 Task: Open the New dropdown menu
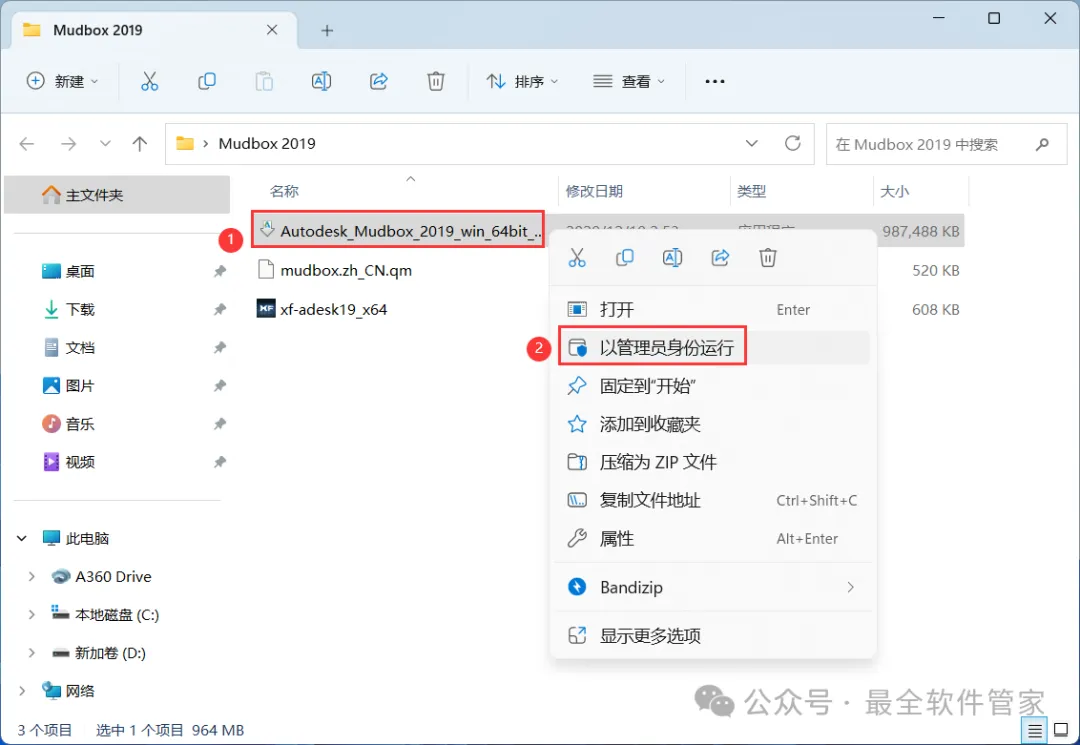coord(63,81)
